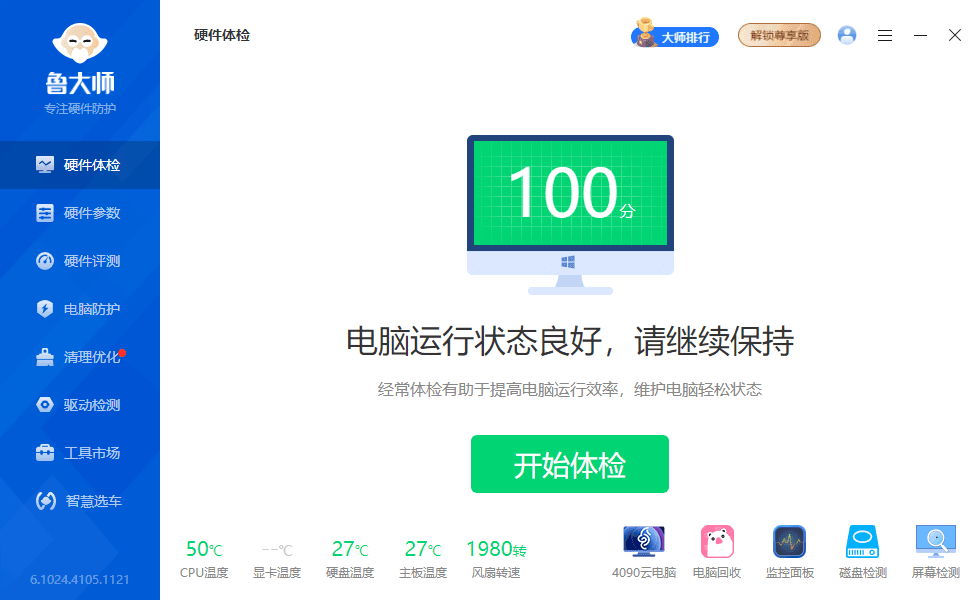980x600 pixels.
Task: Click the 鲁大师 logo in the sidebar
Action: [80, 60]
